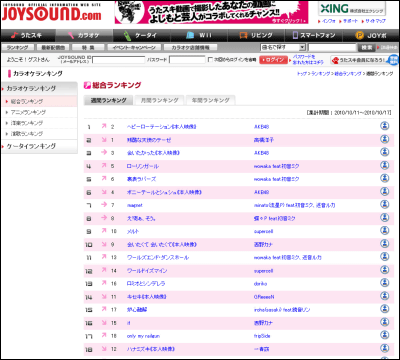Image resolution: width=400 pixels, height=360 pixels.
Task: Open the song search type dropdown
Action: 283,48
